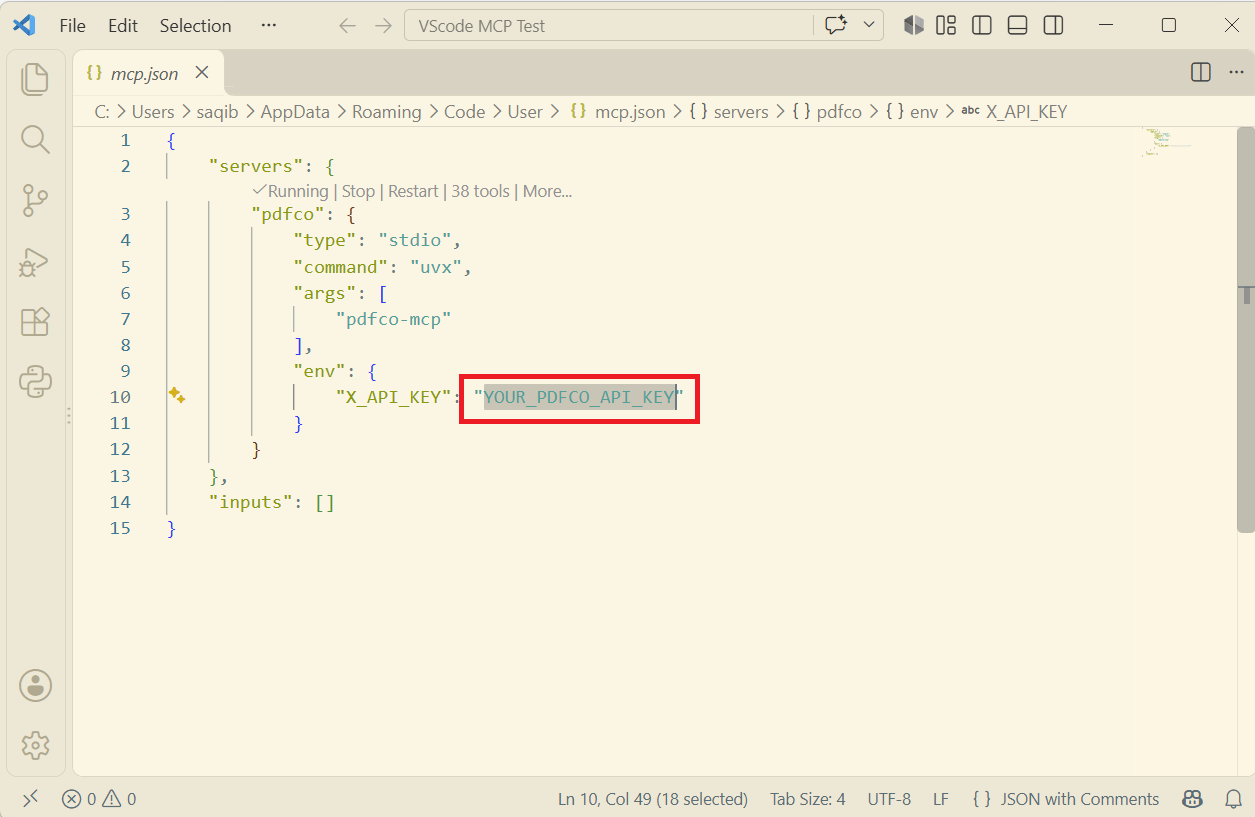Click the sparkle code action icon on line 10
Screen dimensions: 1255x817
[177, 395]
